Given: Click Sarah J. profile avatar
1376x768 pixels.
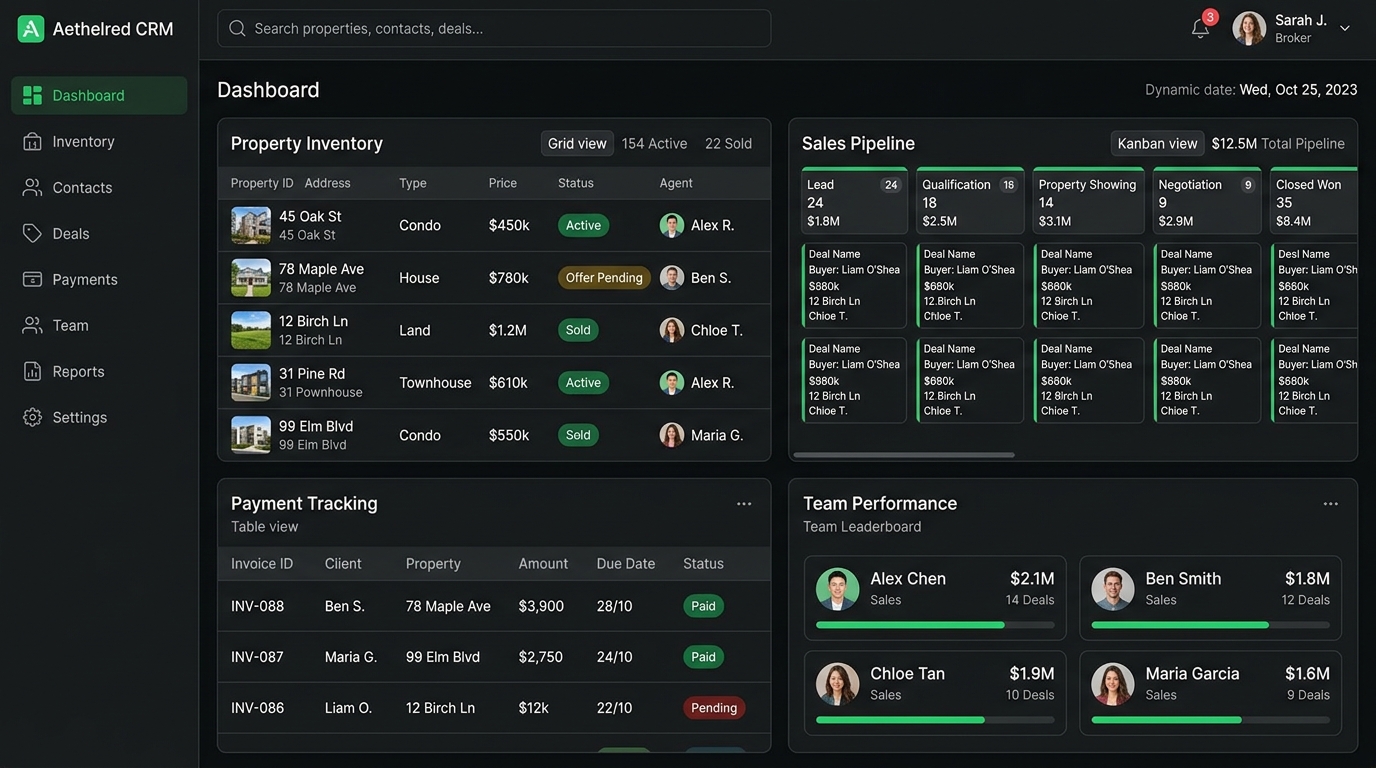Looking at the screenshot, I should 1249,28.
